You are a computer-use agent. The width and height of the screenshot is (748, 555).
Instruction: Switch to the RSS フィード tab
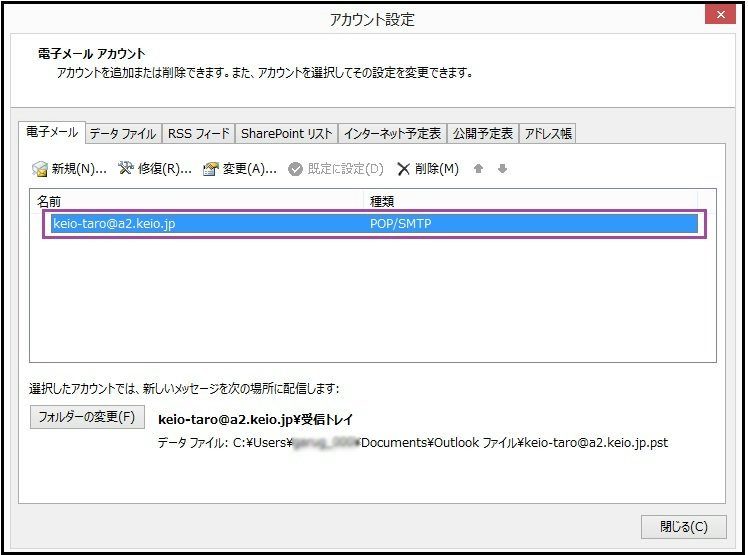tap(199, 133)
